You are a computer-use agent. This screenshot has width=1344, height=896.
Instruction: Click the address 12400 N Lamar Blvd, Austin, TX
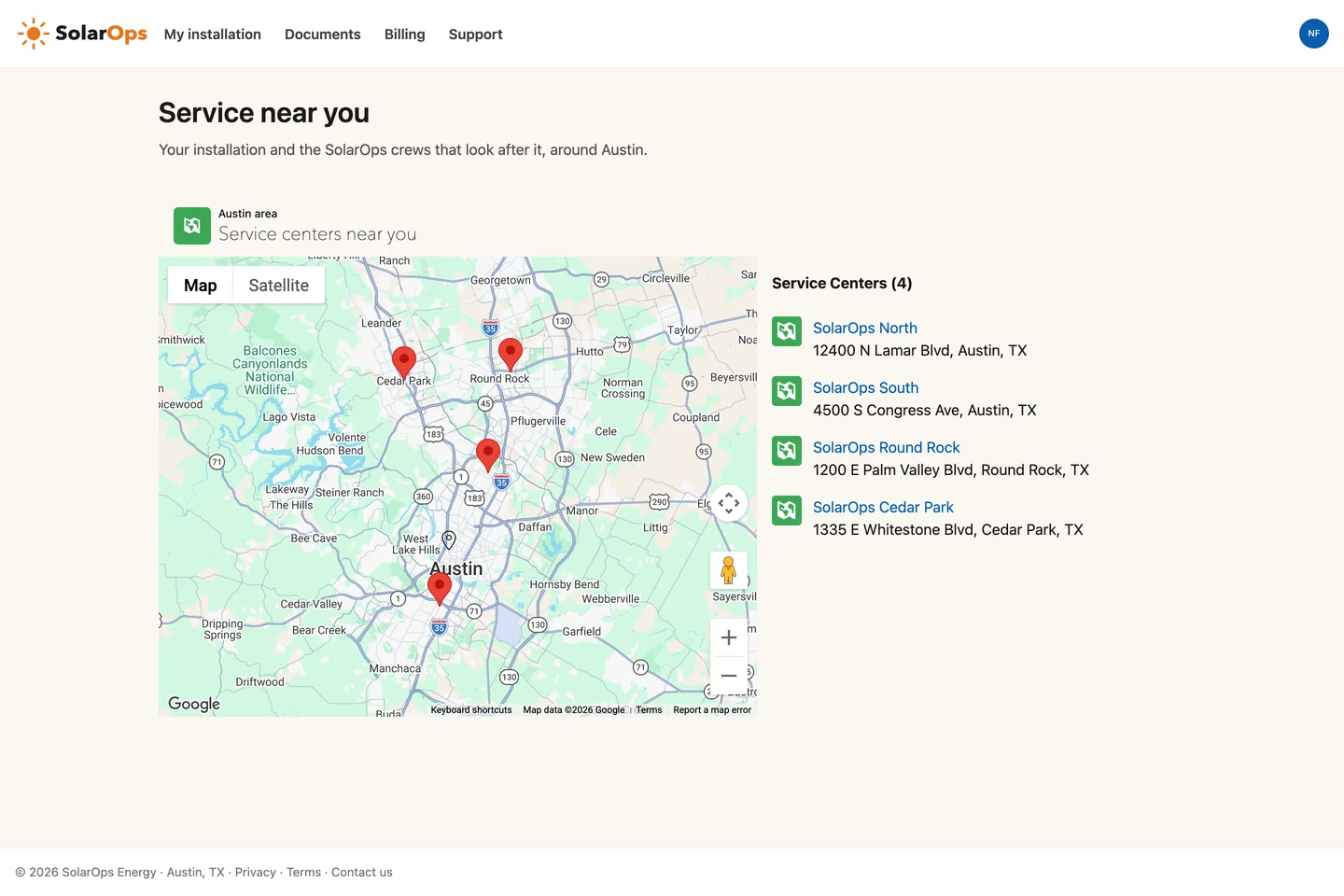[x=920, y=351]
